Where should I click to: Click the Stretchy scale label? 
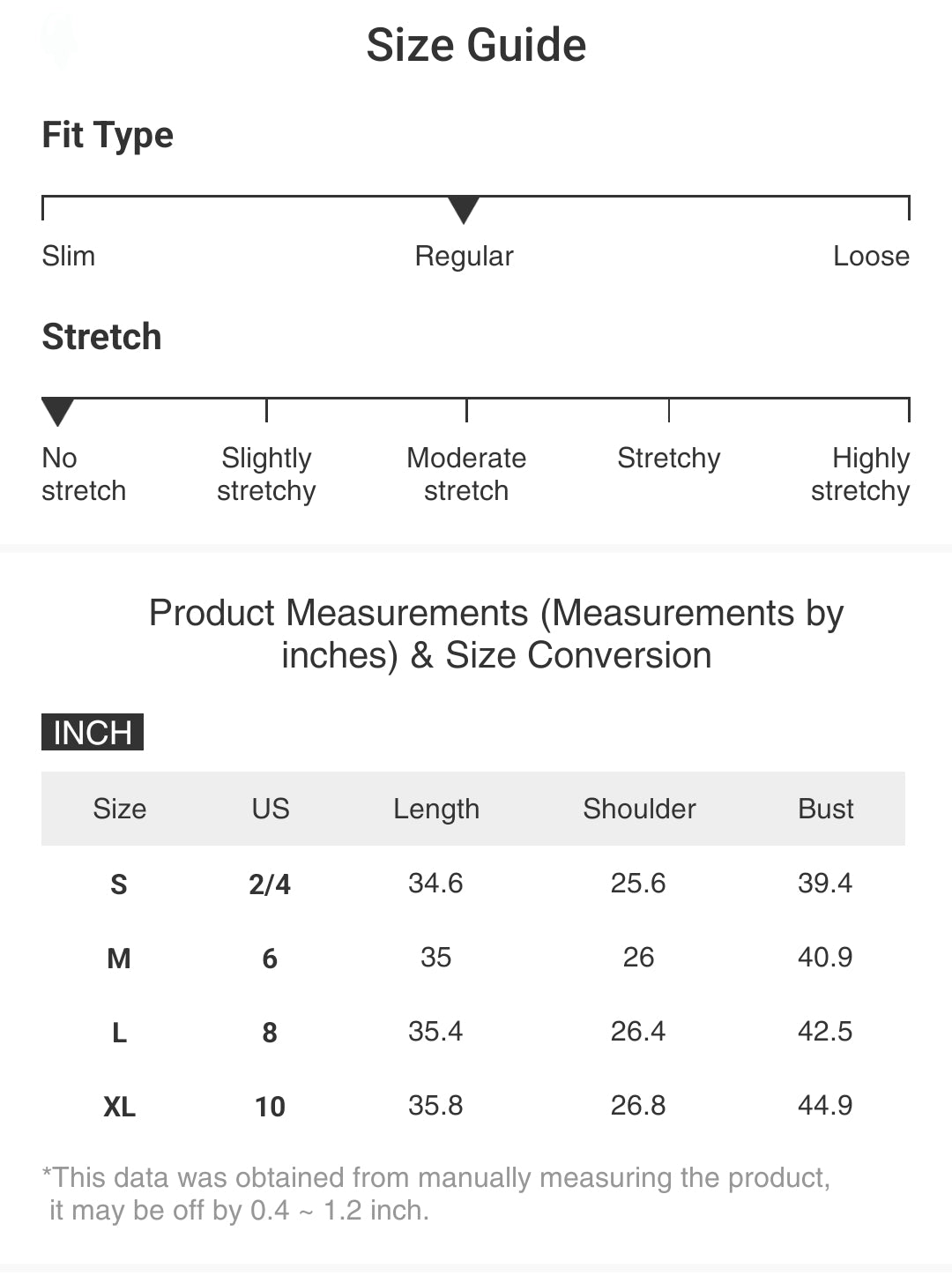(x=668, y=459)
